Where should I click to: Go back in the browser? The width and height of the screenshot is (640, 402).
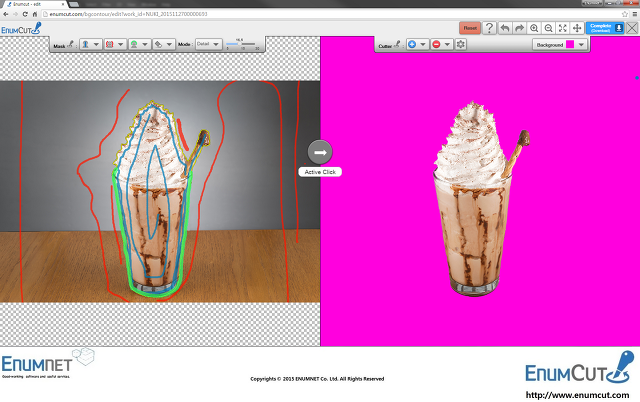point(5,14)
